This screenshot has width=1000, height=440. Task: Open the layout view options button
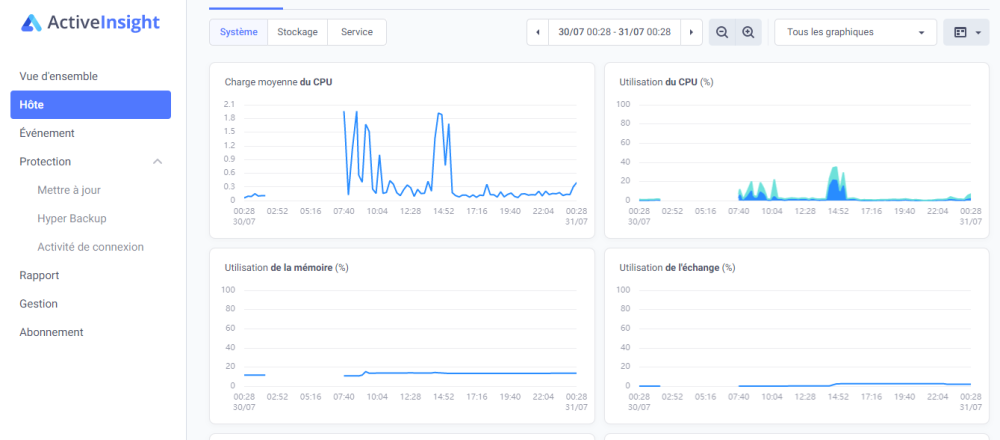pos(966,32)
